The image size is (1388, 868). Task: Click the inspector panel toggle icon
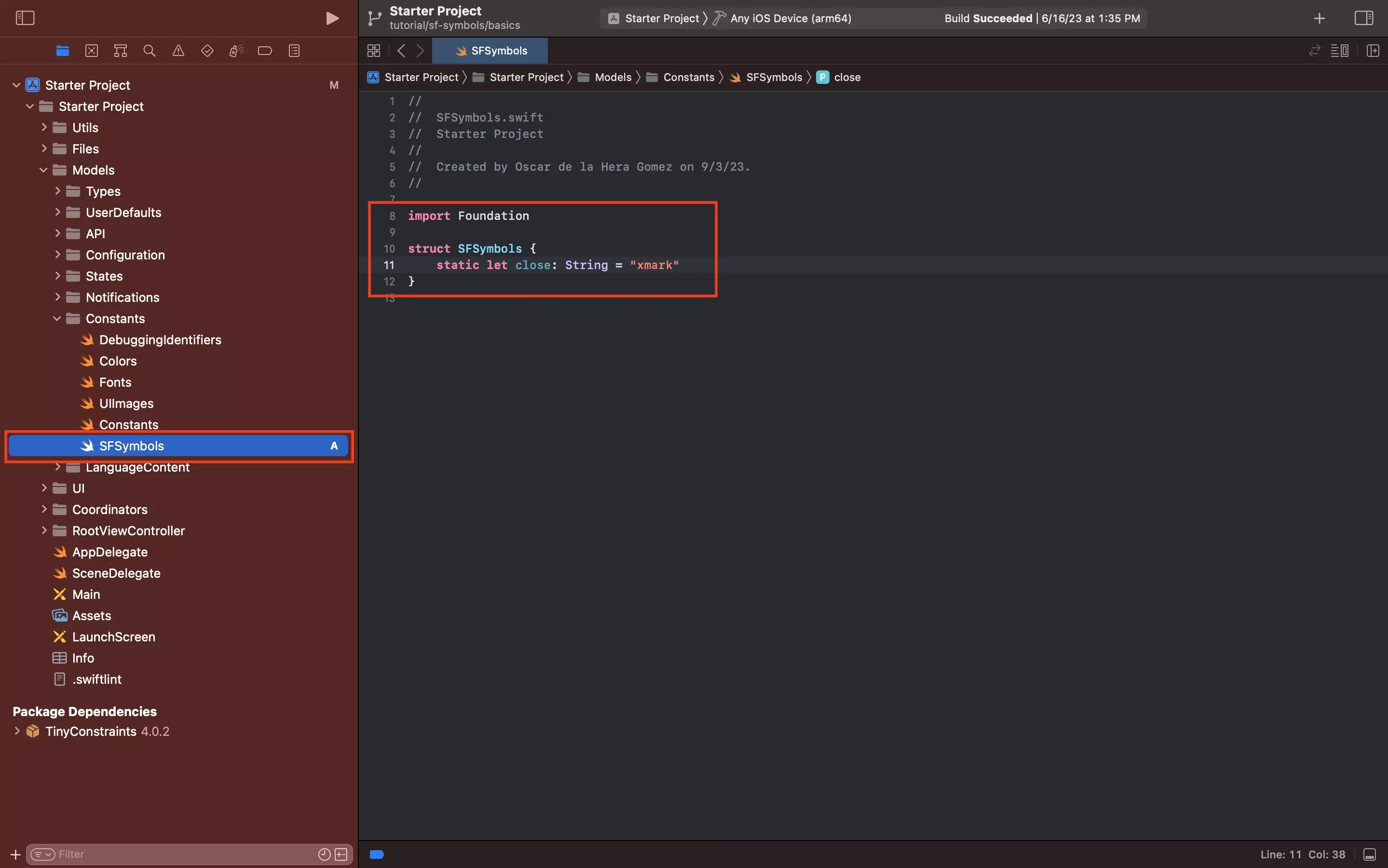click(1364, 18)
